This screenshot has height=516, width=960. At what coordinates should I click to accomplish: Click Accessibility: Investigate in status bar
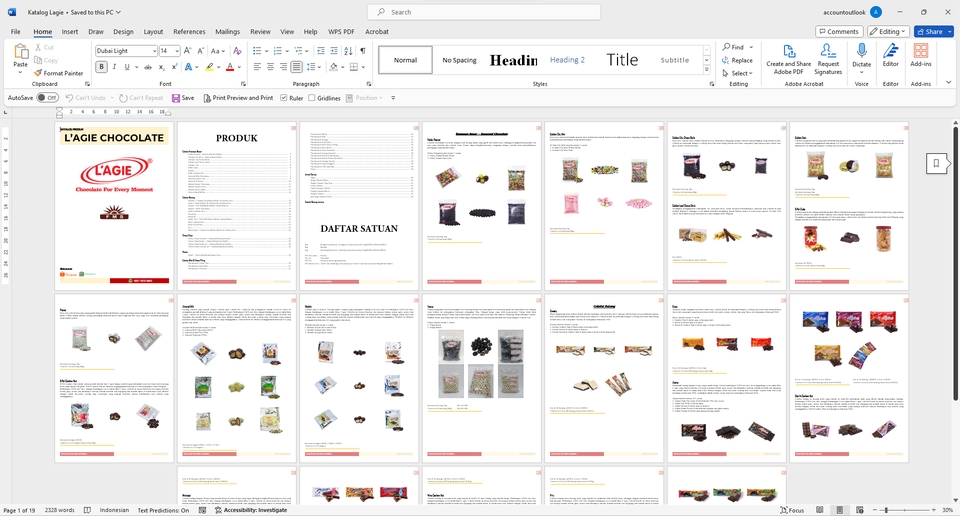(x=250, y=510)
